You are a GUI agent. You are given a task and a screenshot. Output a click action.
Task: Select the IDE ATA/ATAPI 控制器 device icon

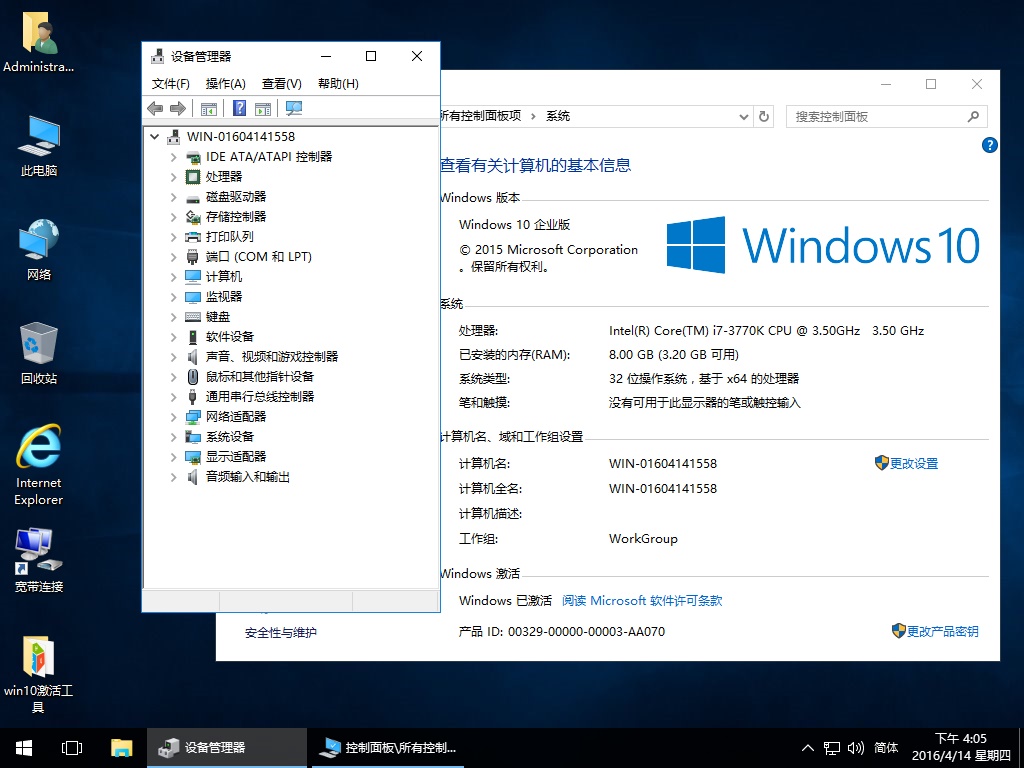point(193,157)
